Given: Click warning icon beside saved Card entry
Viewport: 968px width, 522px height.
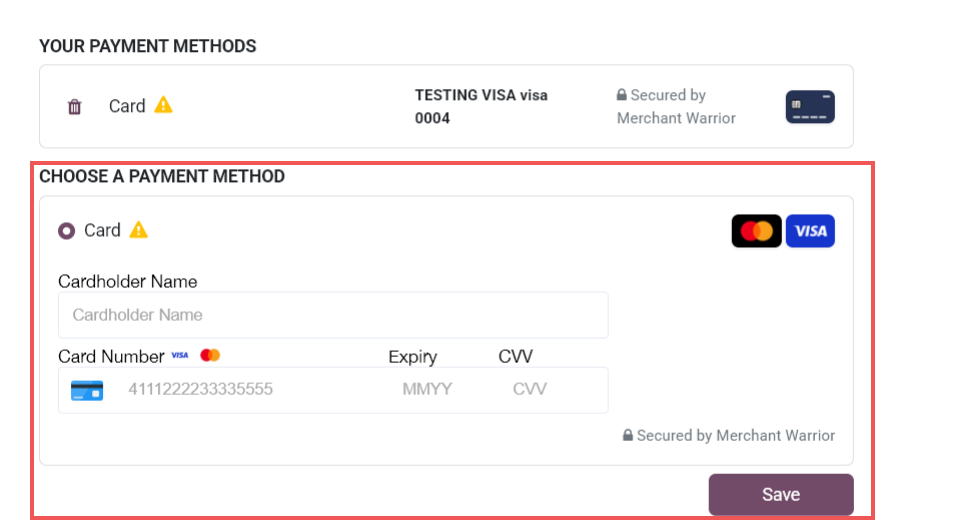Looking at the screenshot, I should [163, 105].
